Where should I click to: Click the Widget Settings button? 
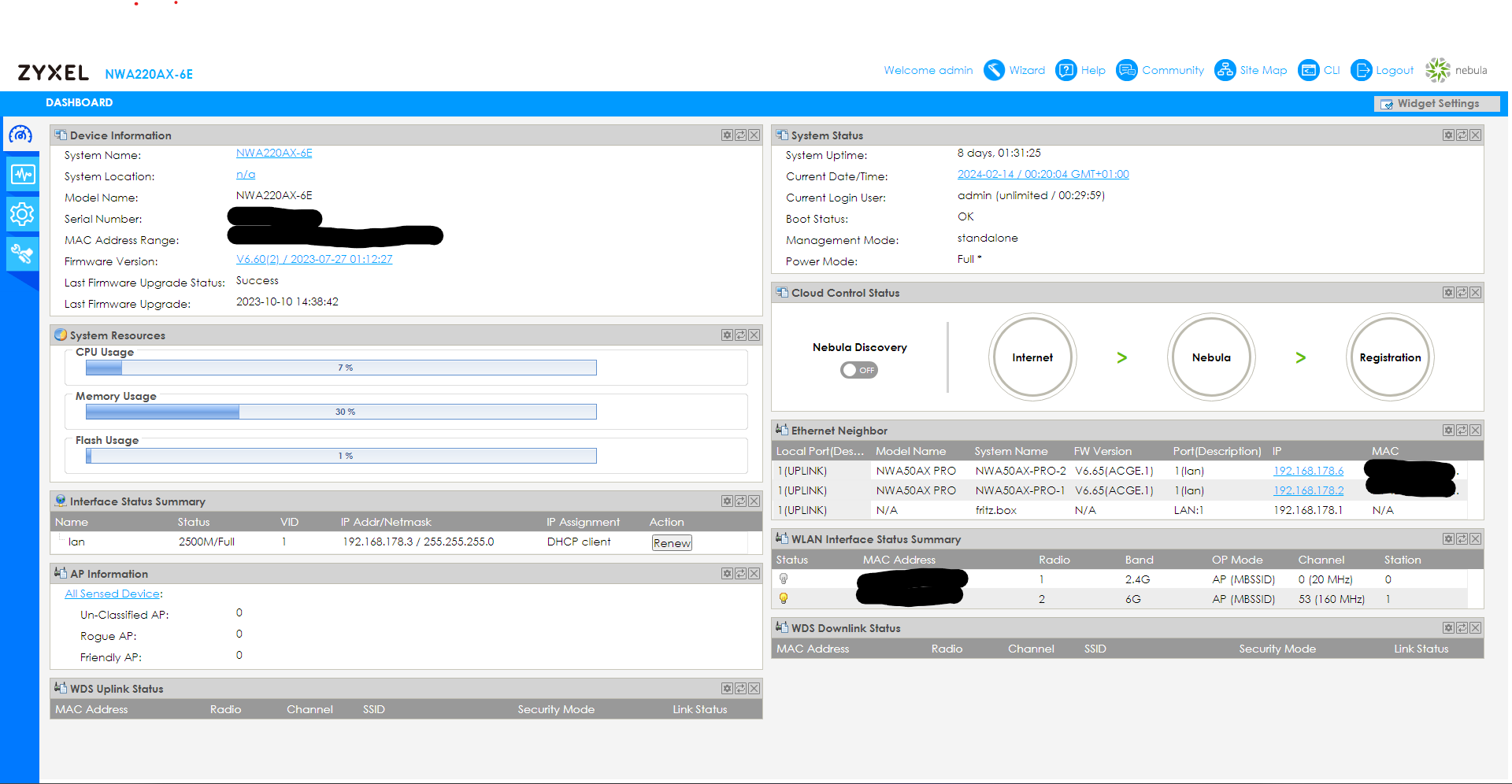(x=1437, y=104)
